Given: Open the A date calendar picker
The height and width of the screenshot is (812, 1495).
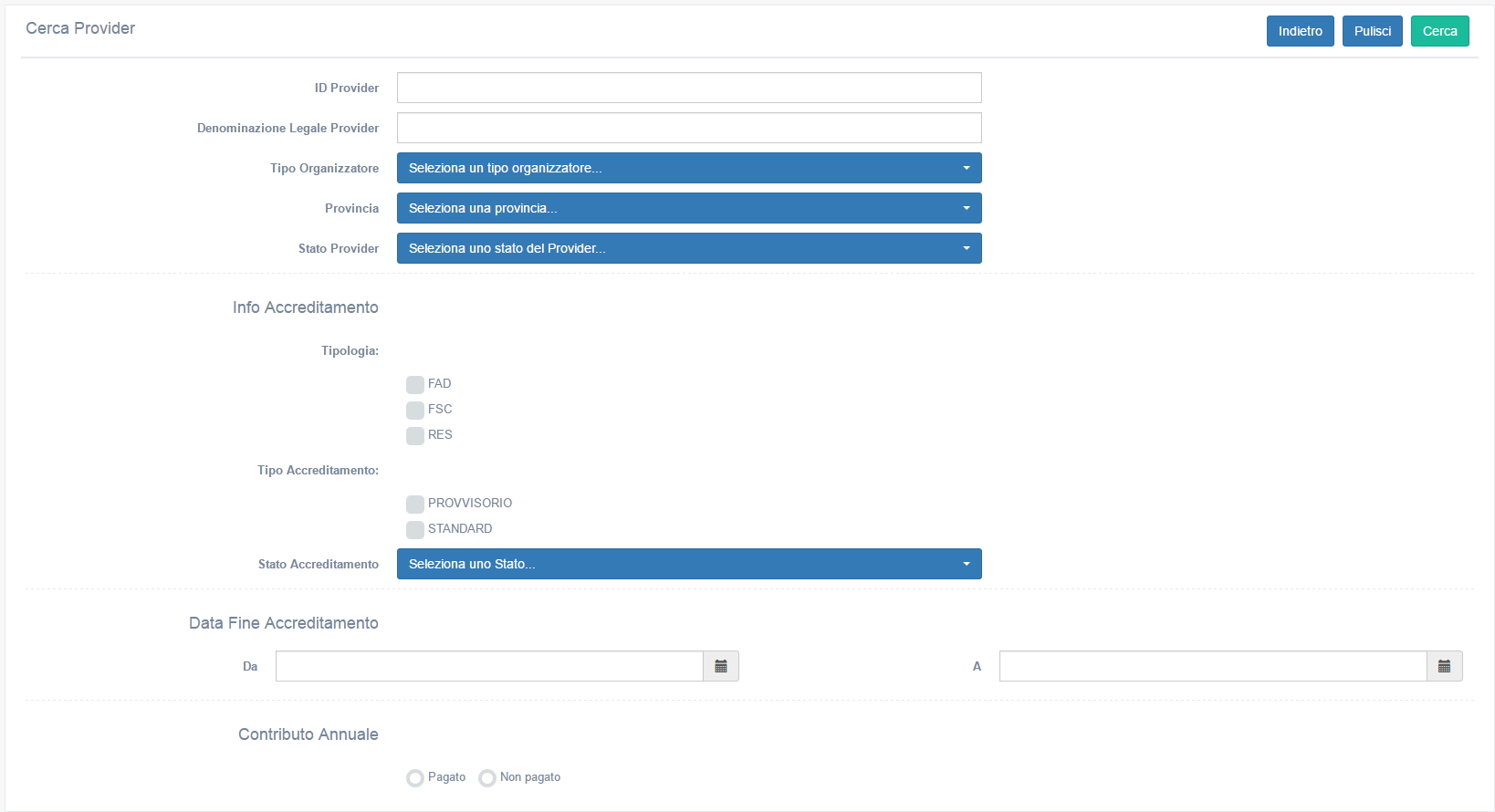Looking at the screenshot, I should [x=1445, y=666].
